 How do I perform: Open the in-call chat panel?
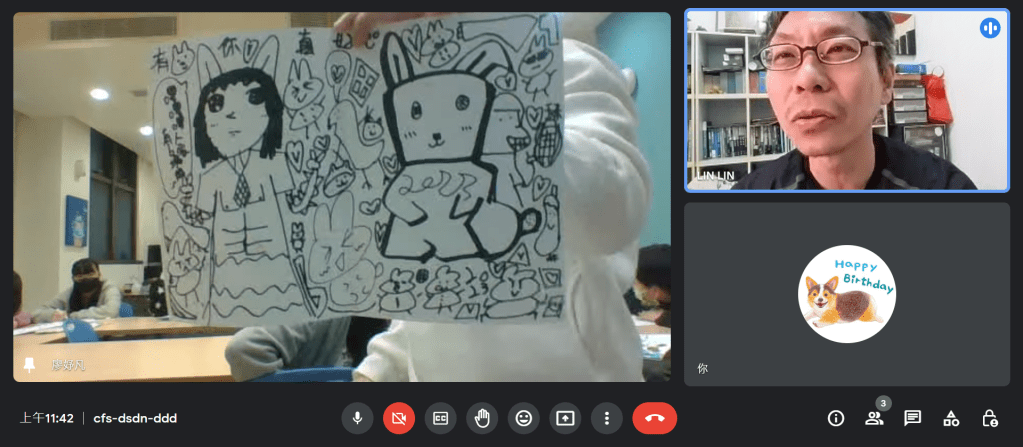click(912, 418)
